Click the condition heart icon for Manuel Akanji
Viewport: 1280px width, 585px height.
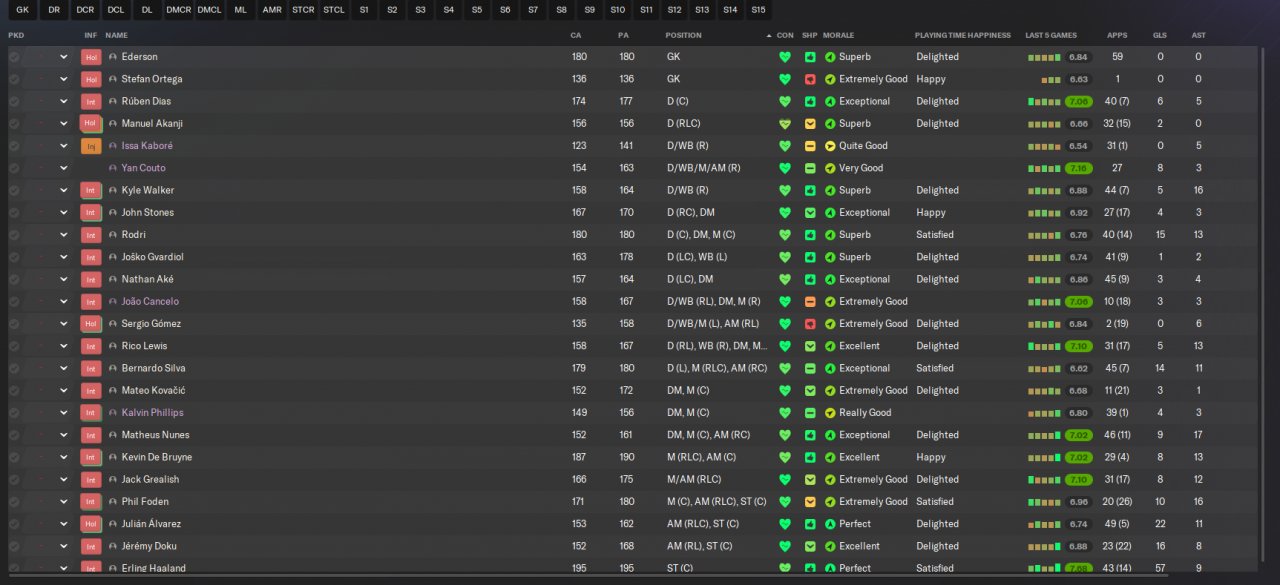point(785,124)
